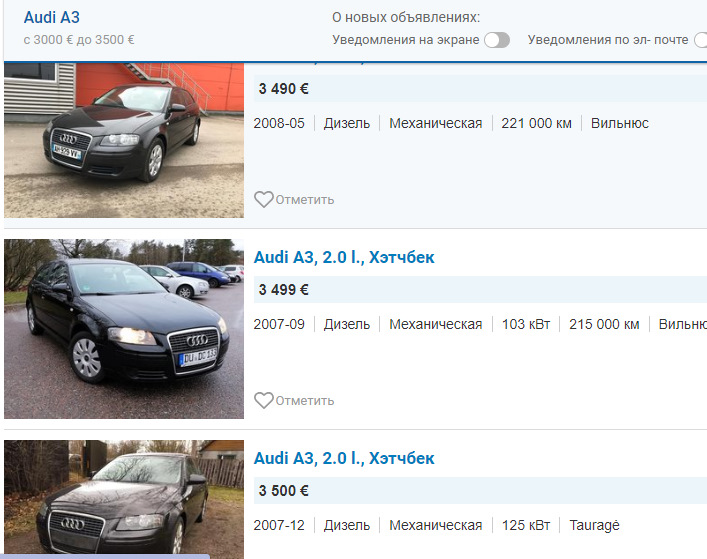Click Вильнюс in the 2008-05 listing
707x559 pixels.
[620, 124]
